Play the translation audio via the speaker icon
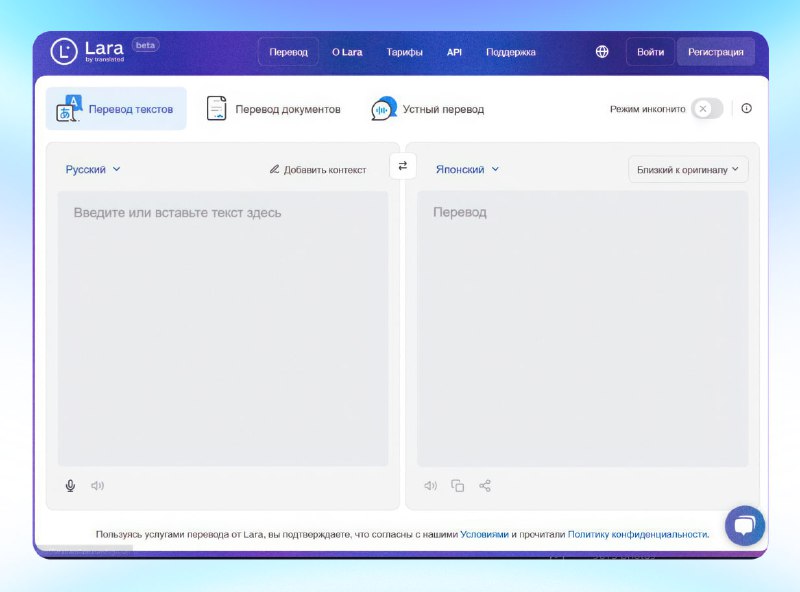Image resolution: width=800 pixels, height=592 pixels. [x=430, y=485]
